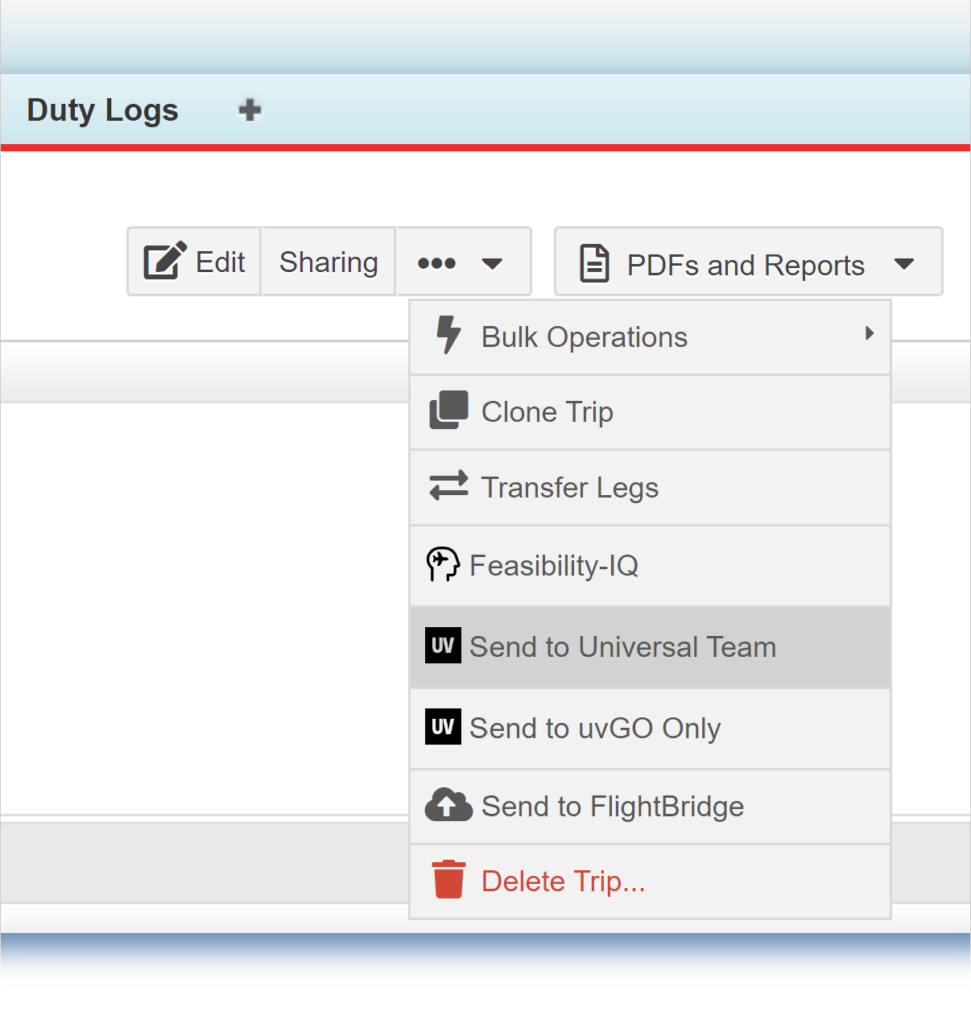Choose Delete Trip... from the menu
Viewport: 971px width, 1024px height.
pos(563,881)
